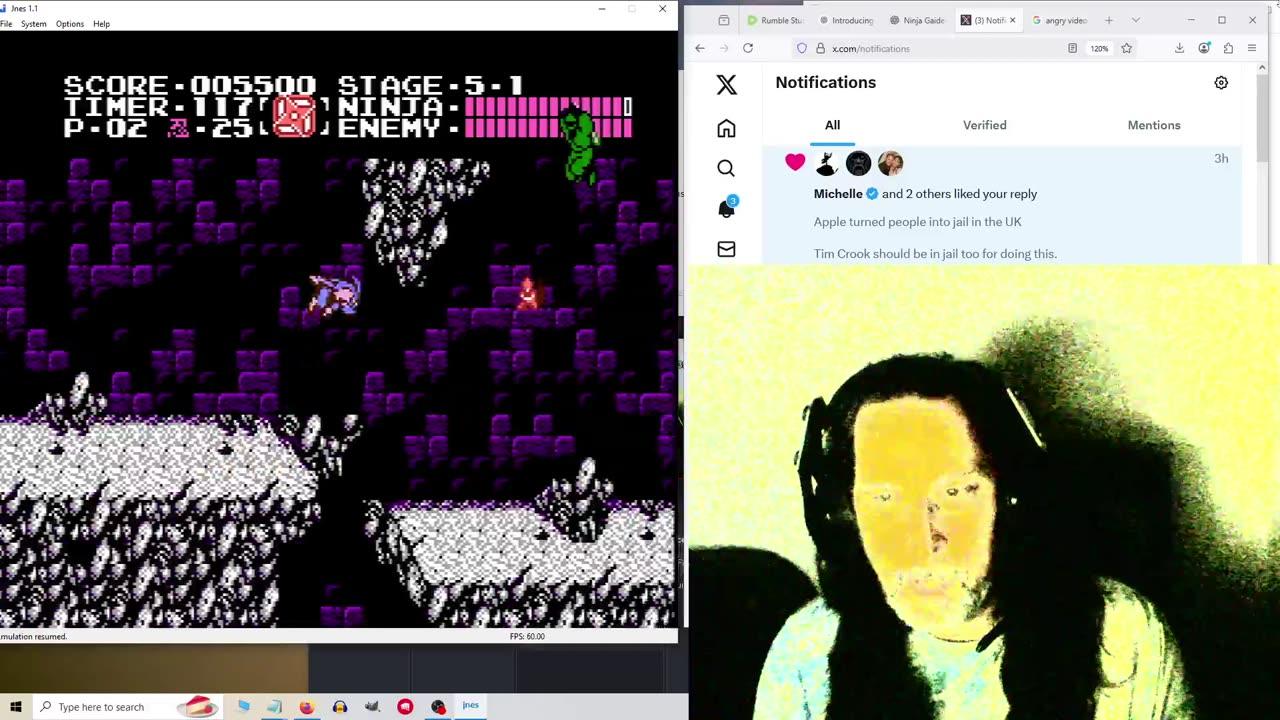Click the Michelle username link
The image size is (1280, 720).
tap(838, 194)
